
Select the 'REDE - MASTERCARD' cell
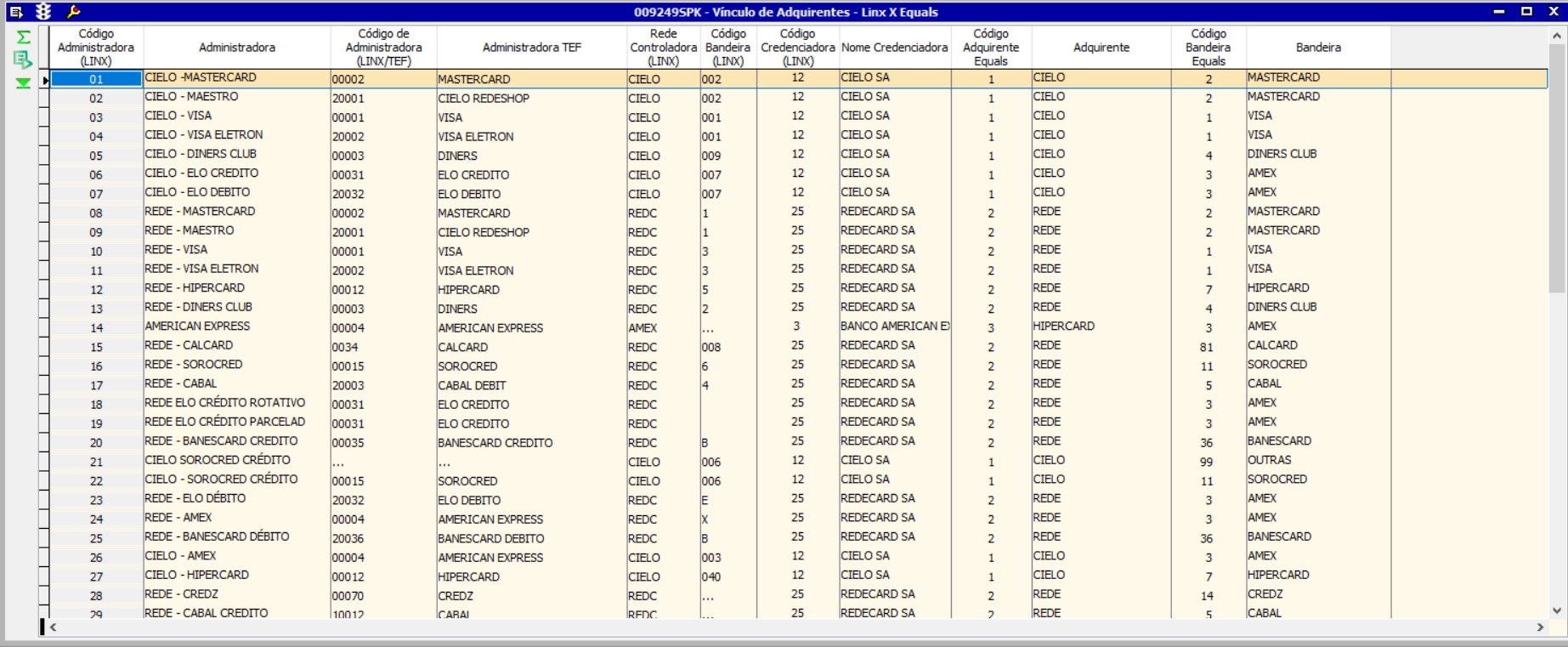click(x=237, y=212)
